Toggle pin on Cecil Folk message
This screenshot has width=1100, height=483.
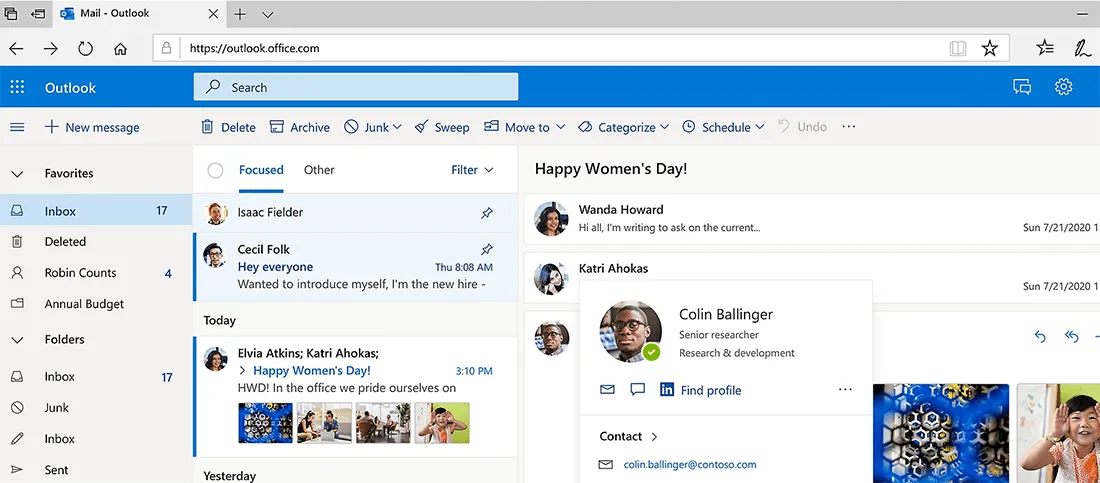click(x=487, y=249)
